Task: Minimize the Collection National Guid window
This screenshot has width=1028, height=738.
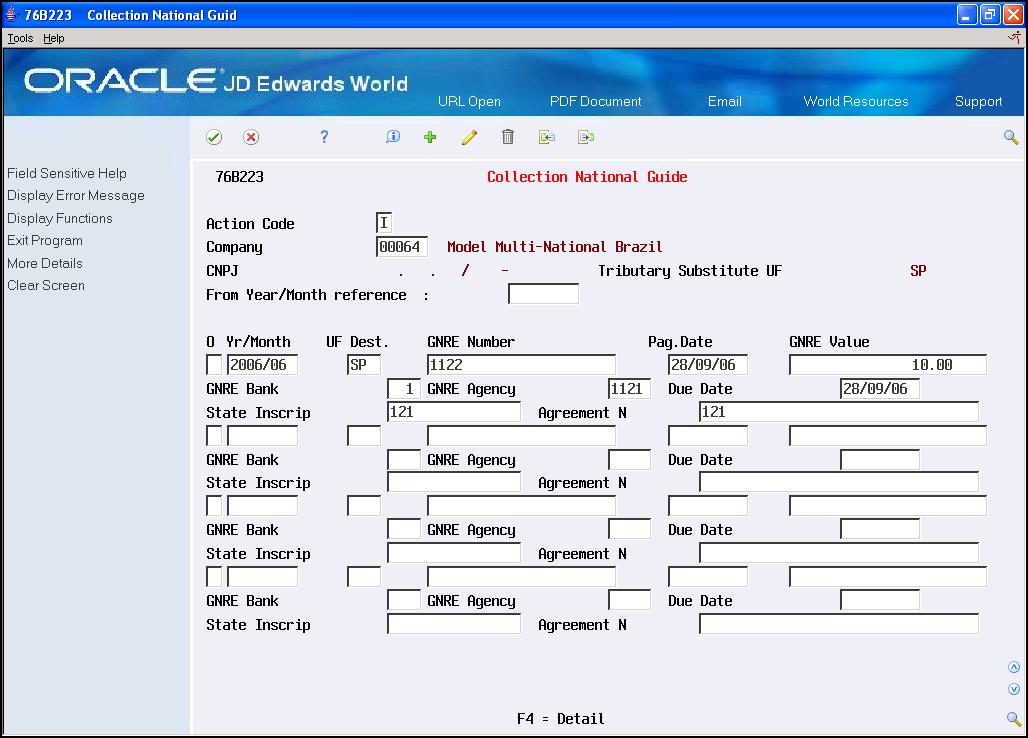Action: coord(967,14)
